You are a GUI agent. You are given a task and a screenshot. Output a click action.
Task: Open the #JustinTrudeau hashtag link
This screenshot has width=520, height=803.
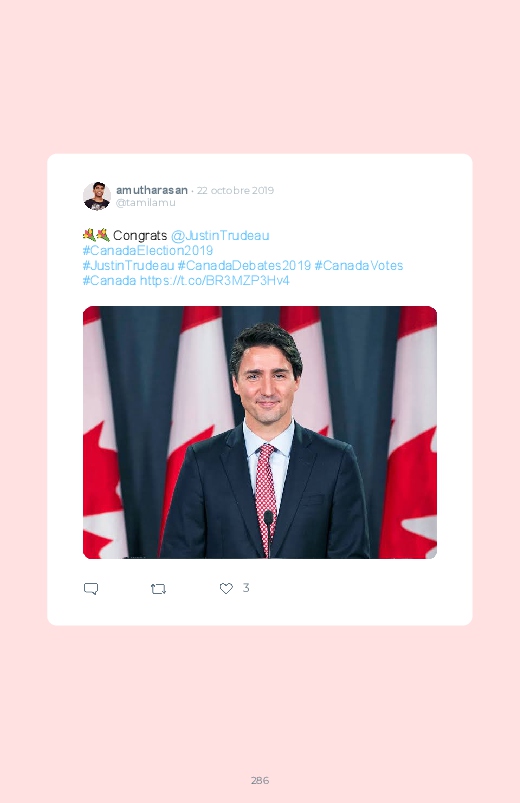tap(128, 265)
